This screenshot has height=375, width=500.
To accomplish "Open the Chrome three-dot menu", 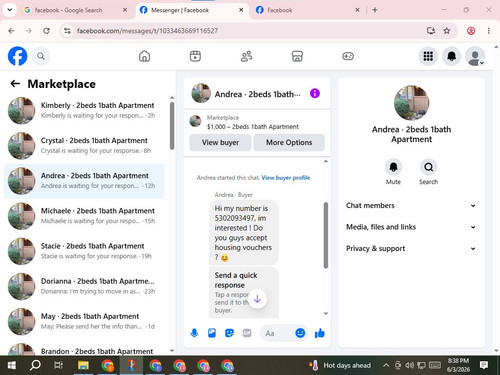I will pos(489,31).
